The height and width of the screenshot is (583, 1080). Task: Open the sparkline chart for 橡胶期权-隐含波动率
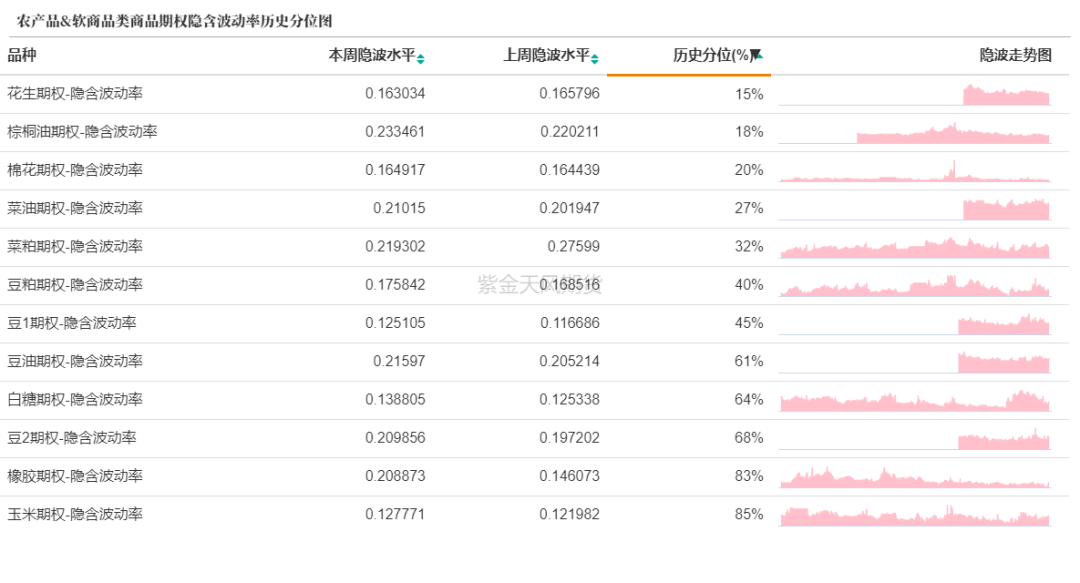915,476
